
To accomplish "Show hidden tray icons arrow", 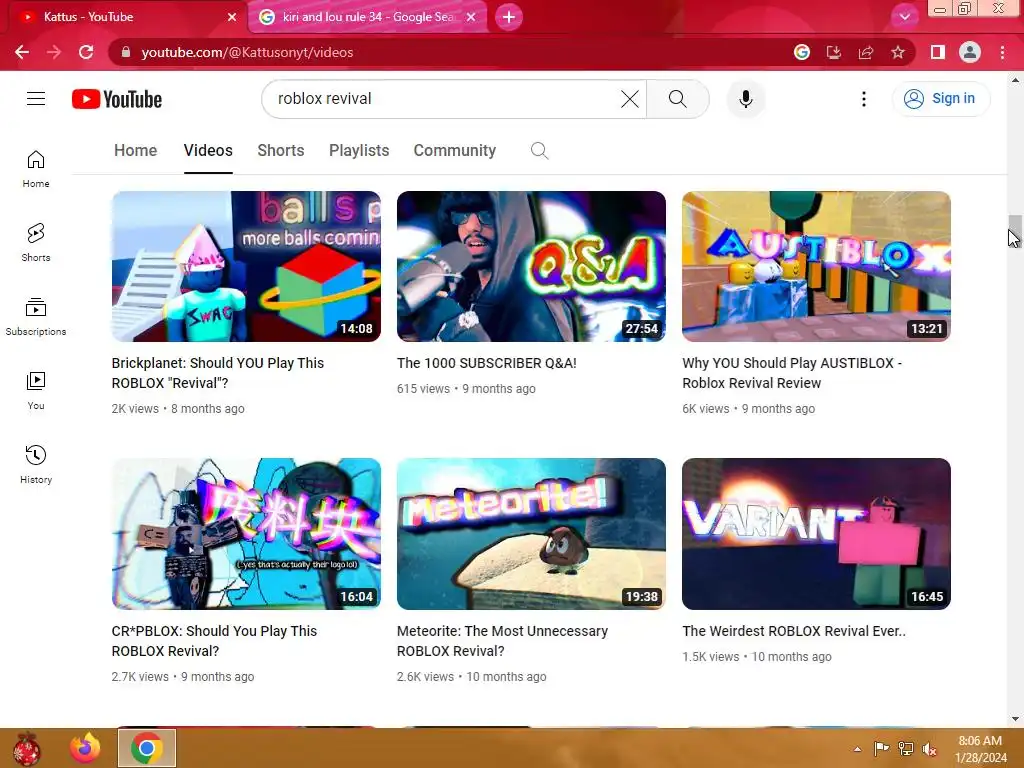I will tap(857, 749).
